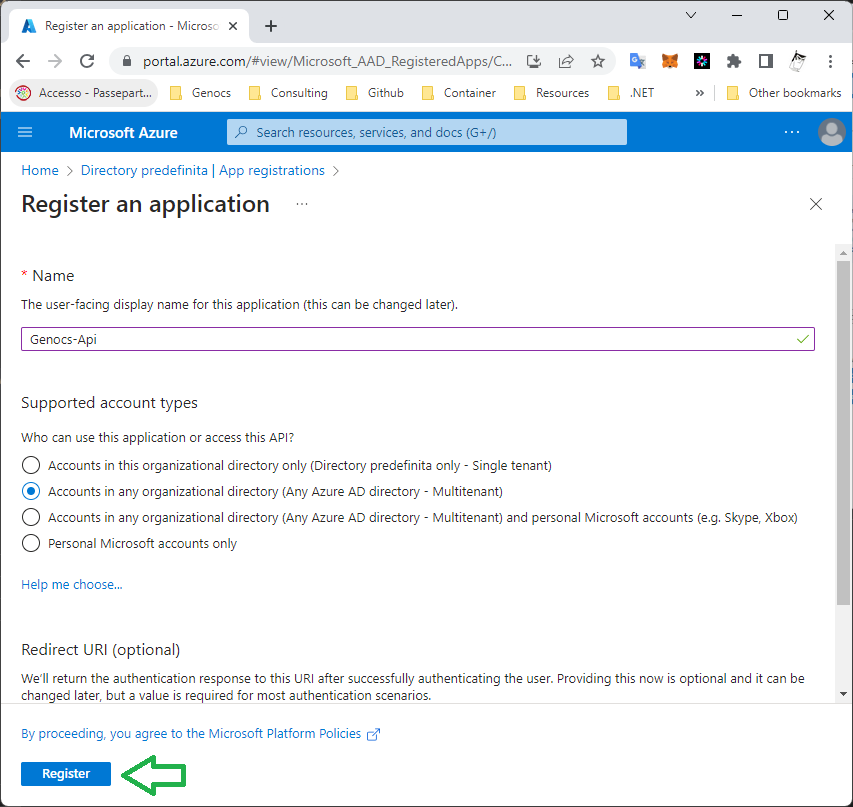The height and width of the screenshot is (807, 853).
Task: Open the Help me choose link
Action: tap(72, 584)
